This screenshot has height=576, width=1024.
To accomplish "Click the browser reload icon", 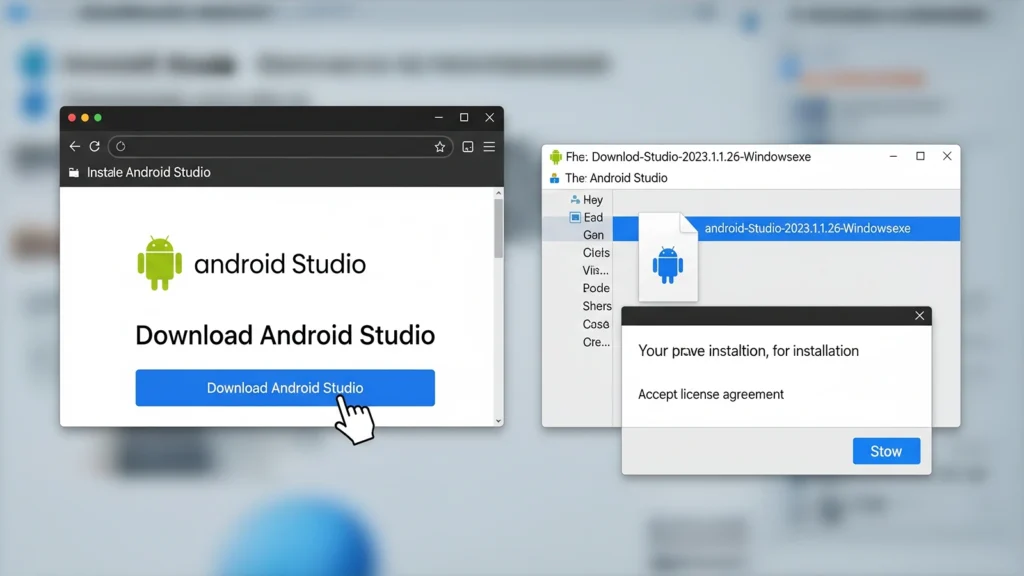I will point(95,146).
